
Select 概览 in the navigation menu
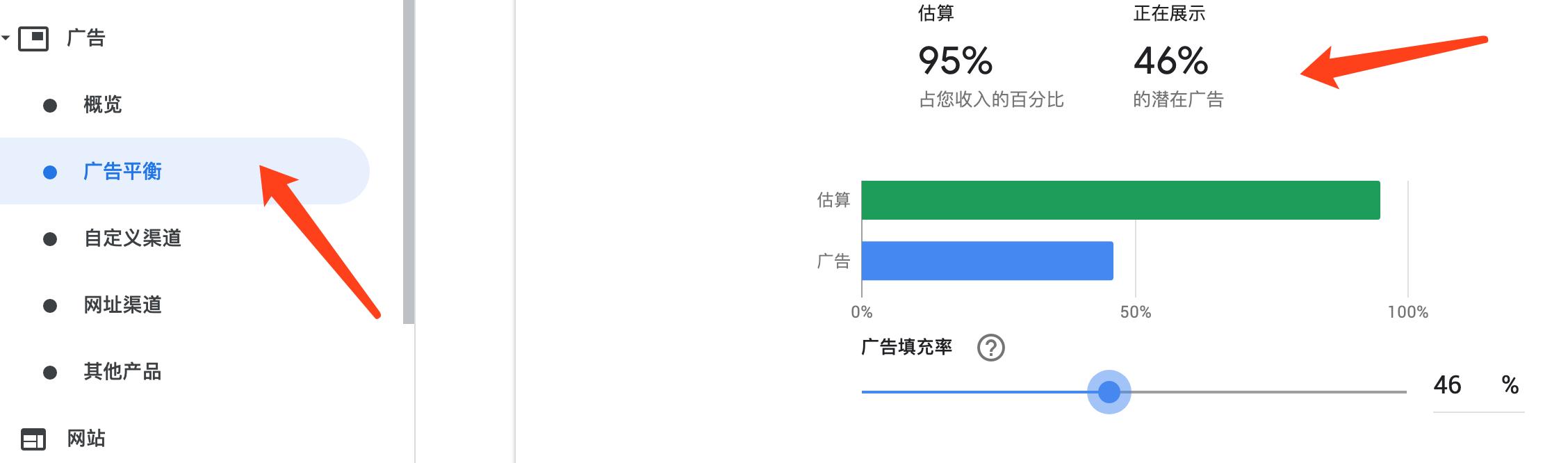tap(103, 104)
